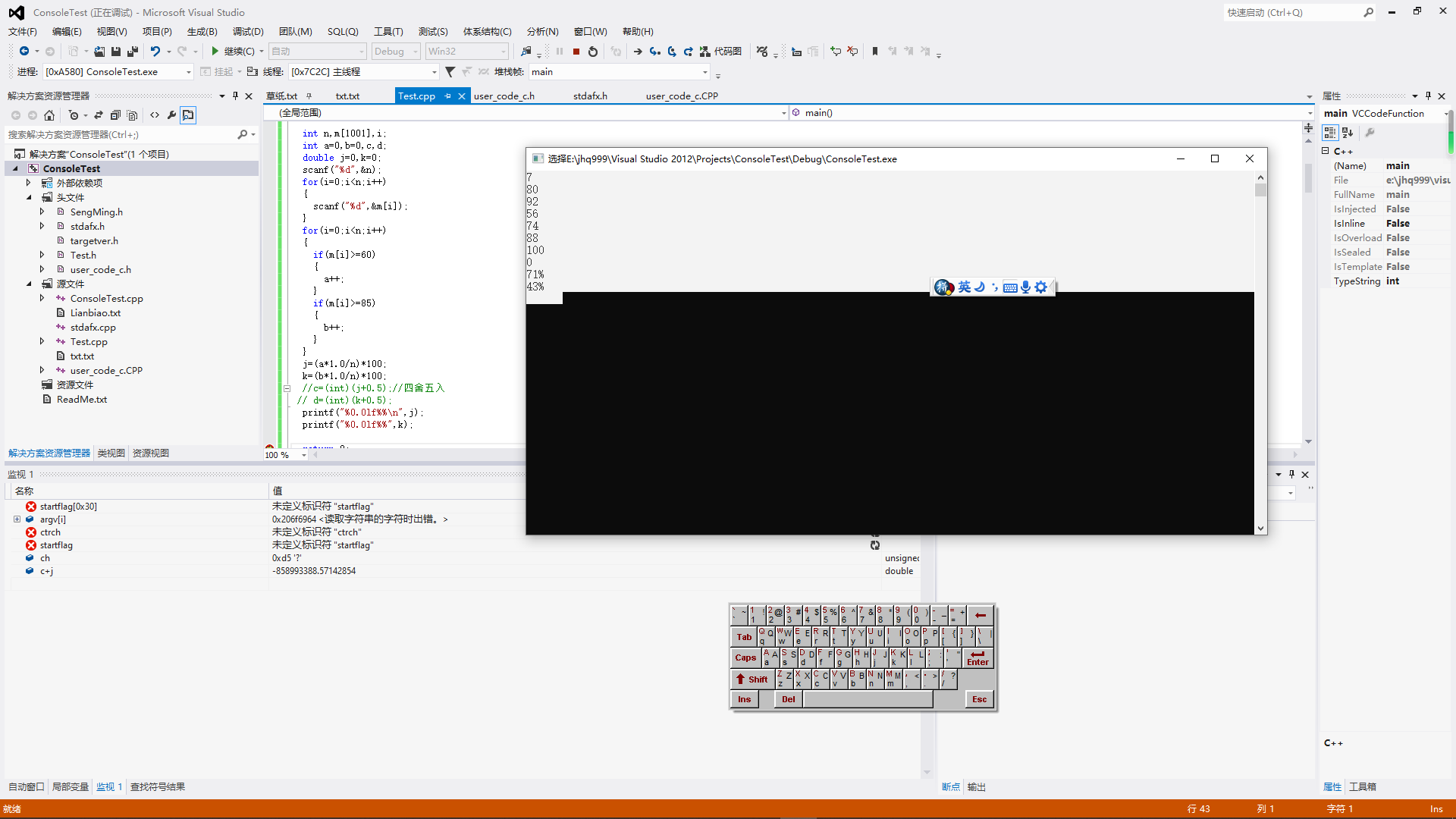Undo the last edit with Undo icon
The image size is (1456, 819).
pyautogui.click(x=155, y=51)
